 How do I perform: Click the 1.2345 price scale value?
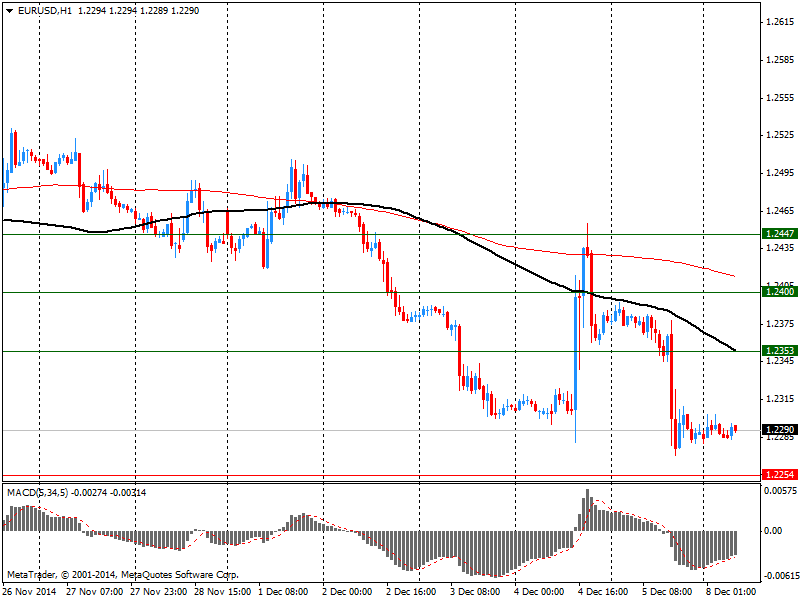tap(781, 361)
